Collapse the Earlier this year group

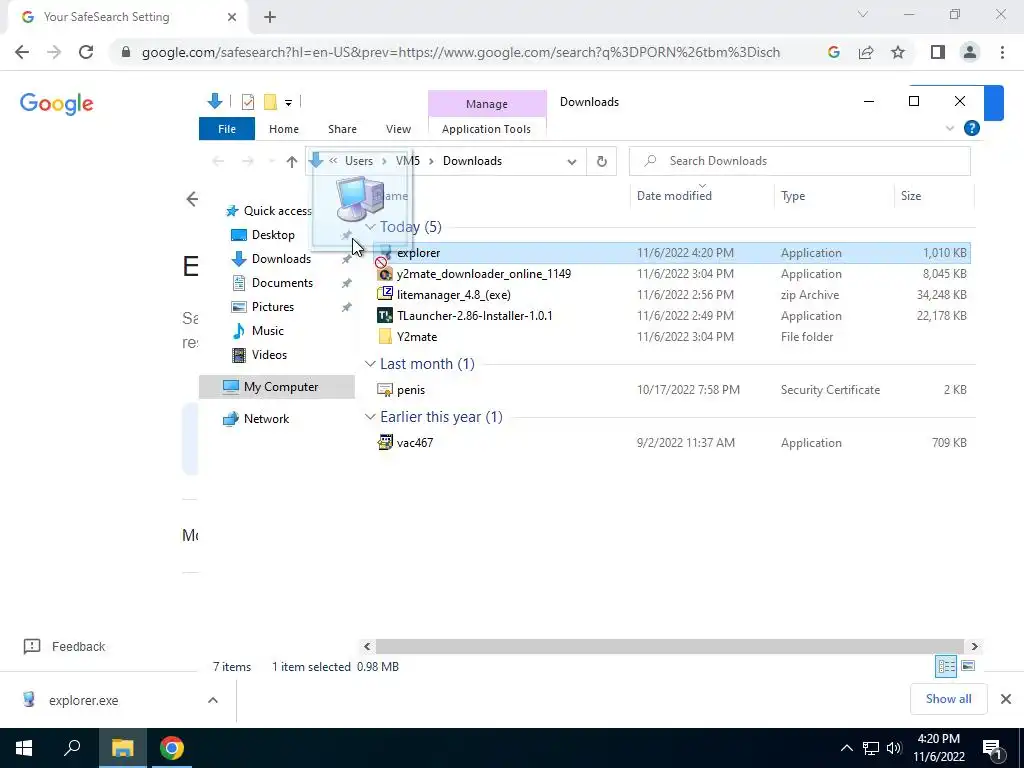pos(370,417)
